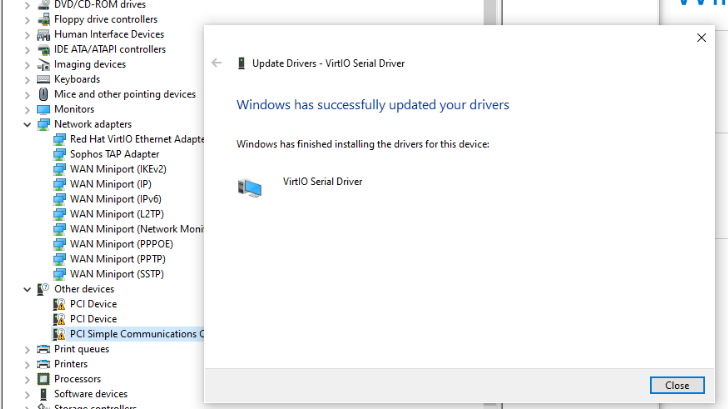This screenshot has width=728, height=409.
Task: Click the Close button in the dialog
Action: [676, 385]
